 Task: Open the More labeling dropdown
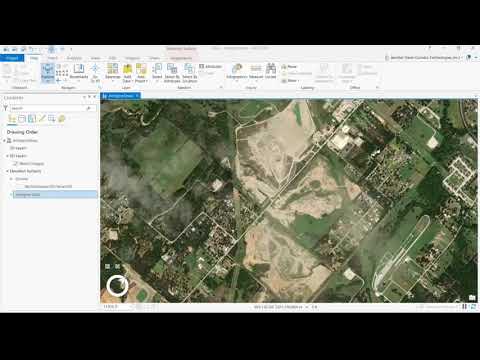tap(290, 80)
